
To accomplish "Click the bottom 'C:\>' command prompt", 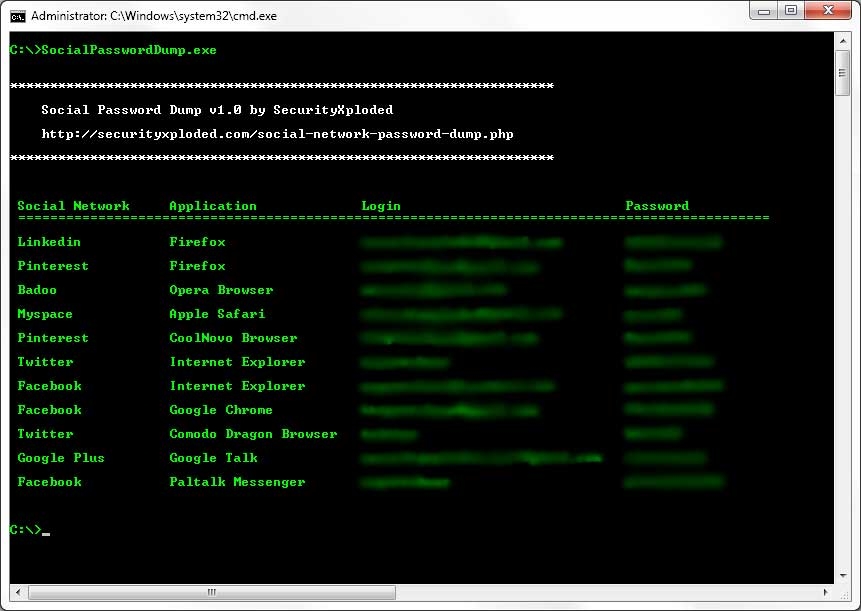I will (25, 530).
